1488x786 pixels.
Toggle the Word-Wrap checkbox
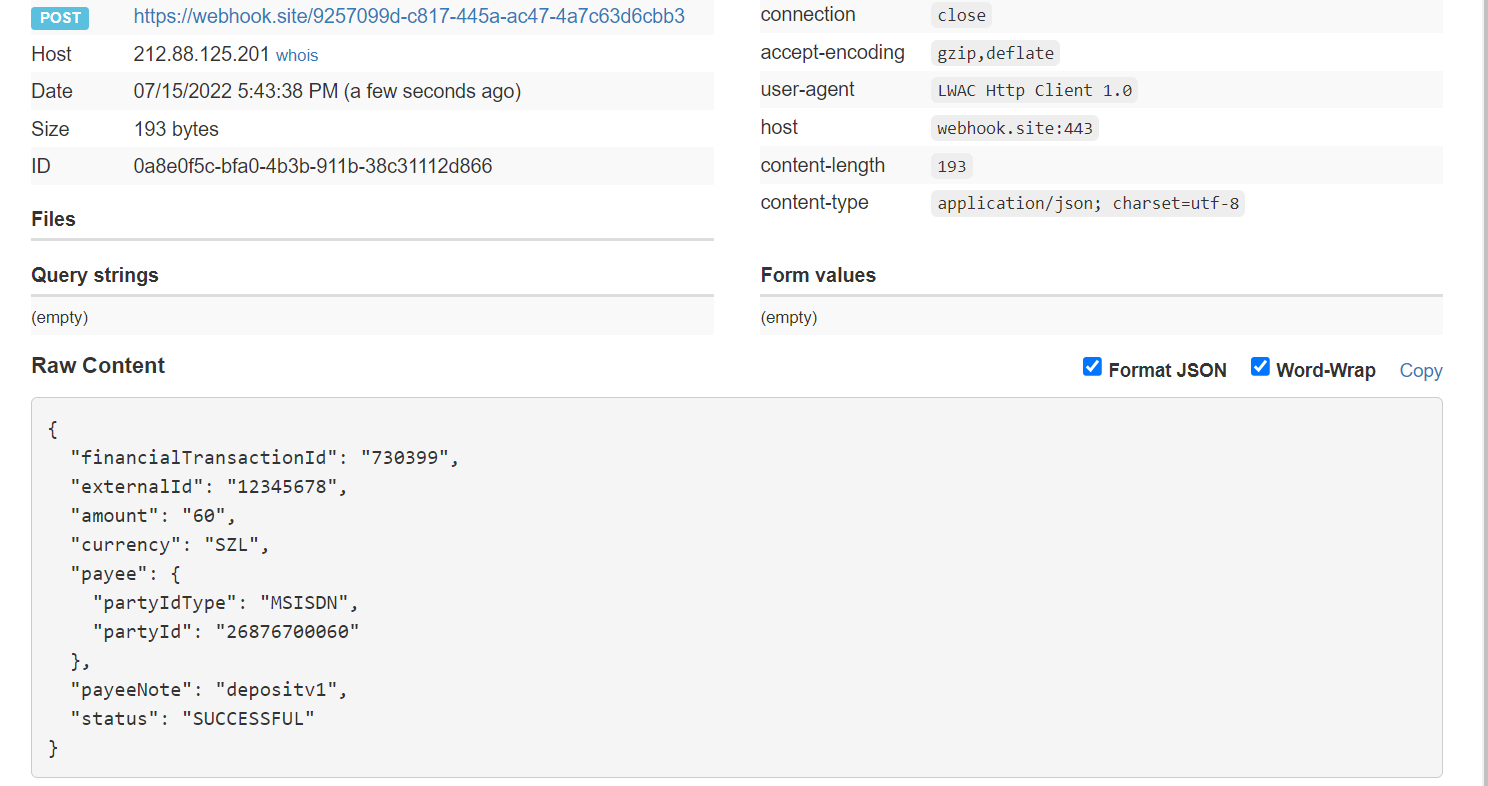(1260, 367)
